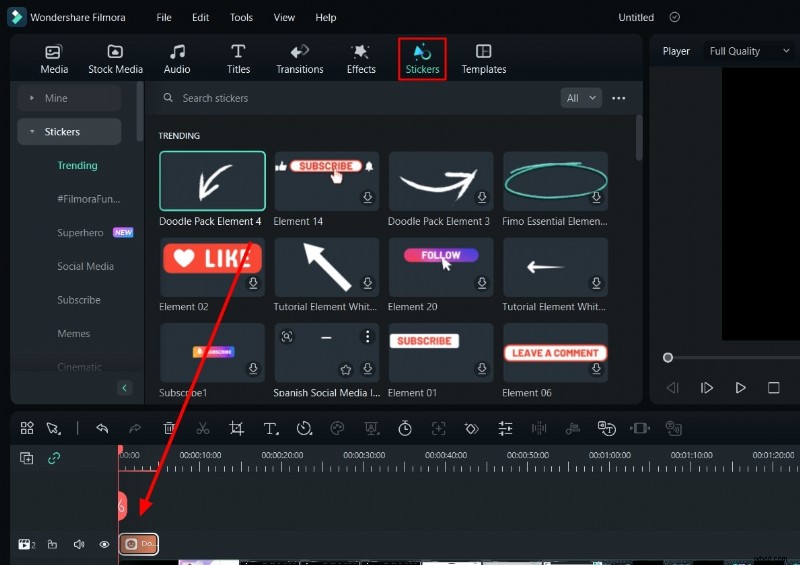Click the Element 06 Leave a Comment thumbnail
This screenshot has height=565, width=800.
555,352
